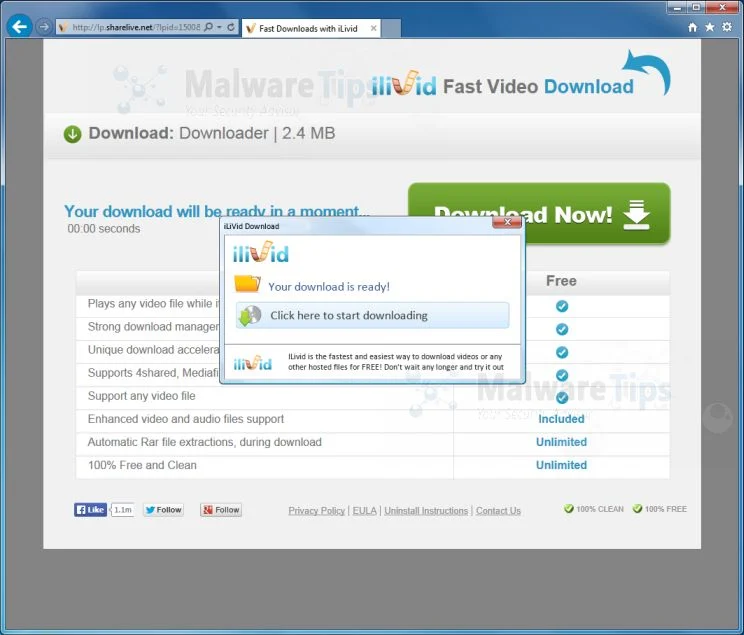This screenshot has height=635, width=744.
Task: Open a new blank tab
Action: tap(391, 28)
